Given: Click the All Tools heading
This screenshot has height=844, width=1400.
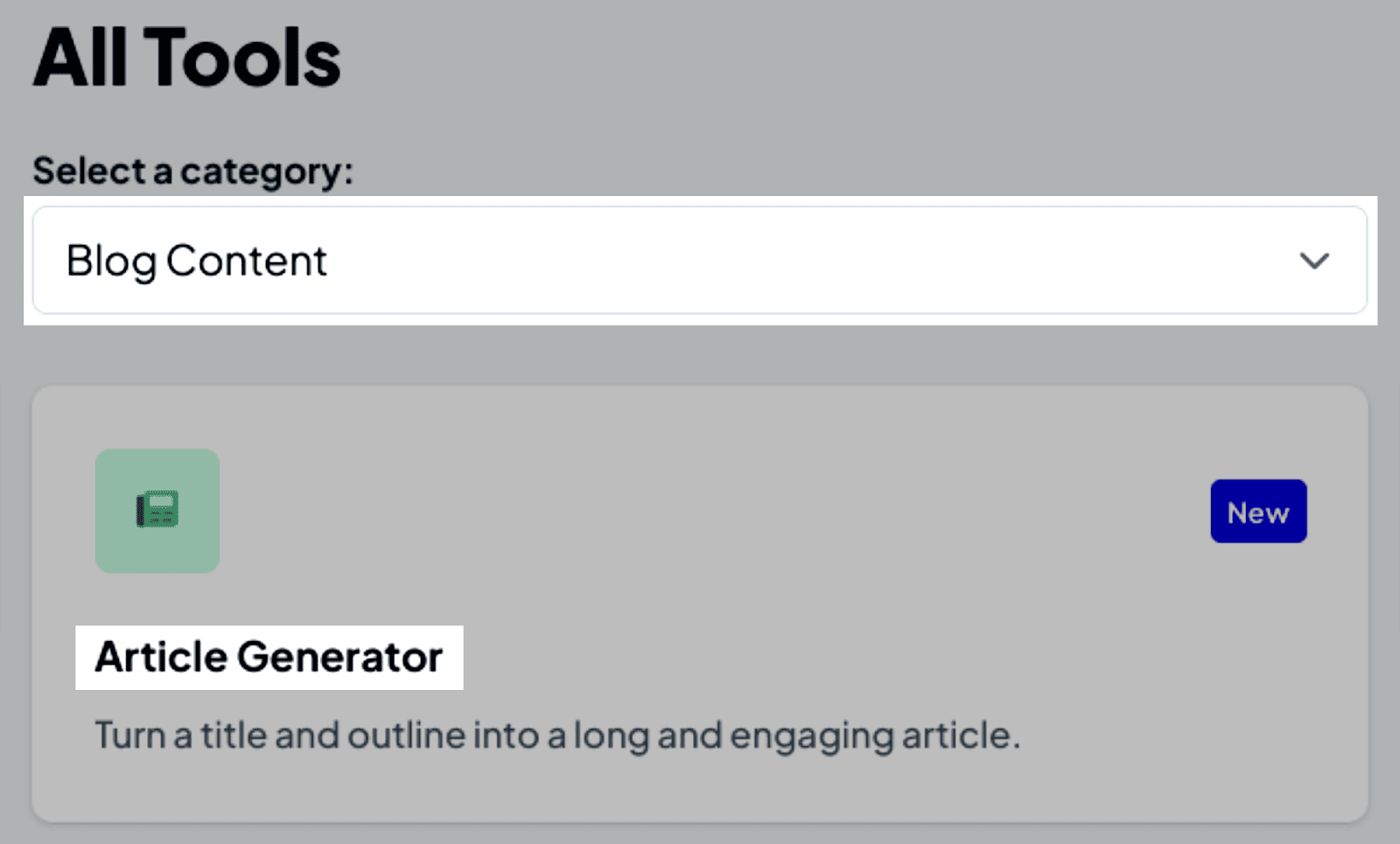Looking at the screenshot, I should click(x=186, y=59).
